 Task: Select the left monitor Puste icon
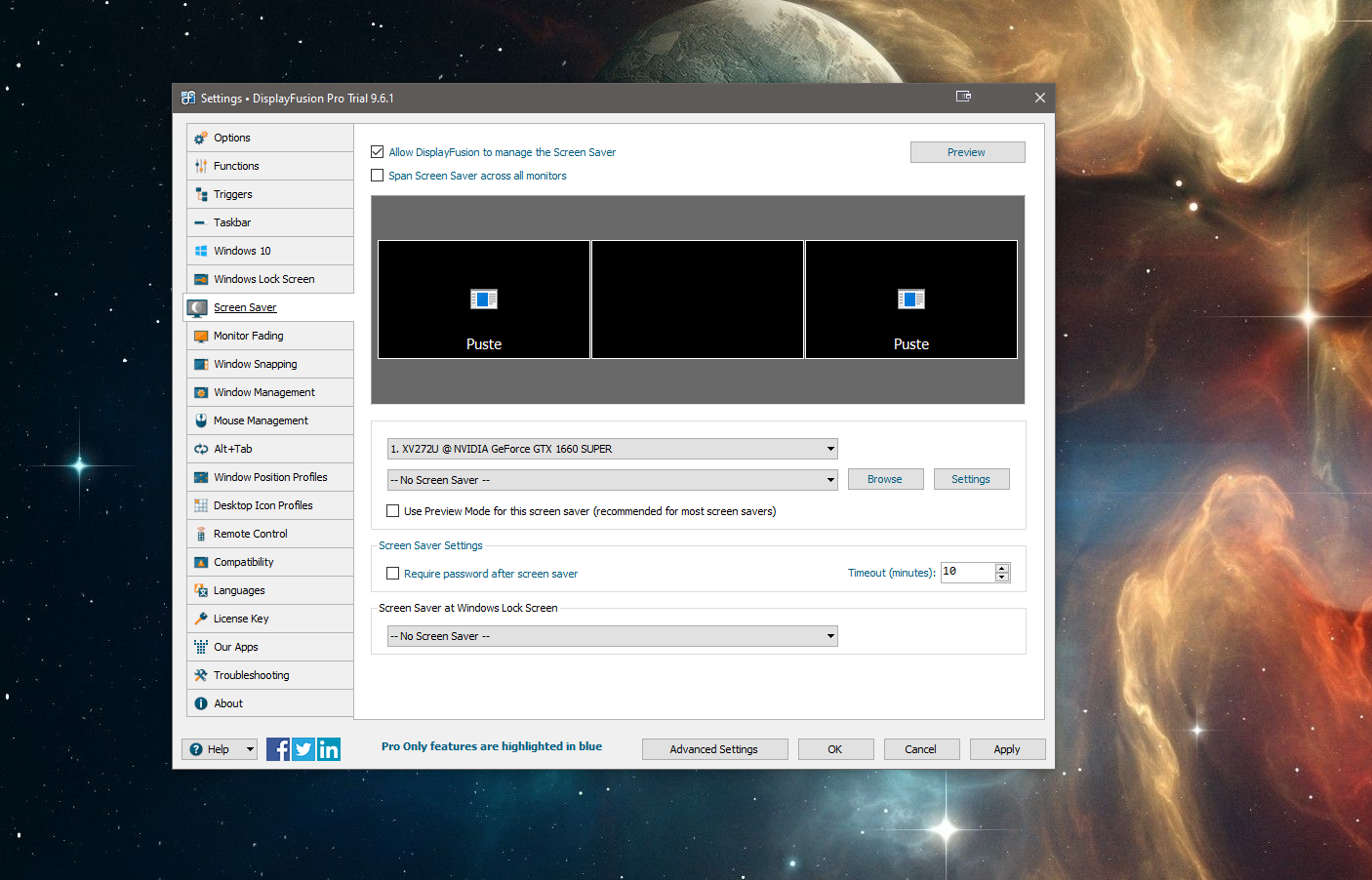pyautogui.click(x=484, y=299)
